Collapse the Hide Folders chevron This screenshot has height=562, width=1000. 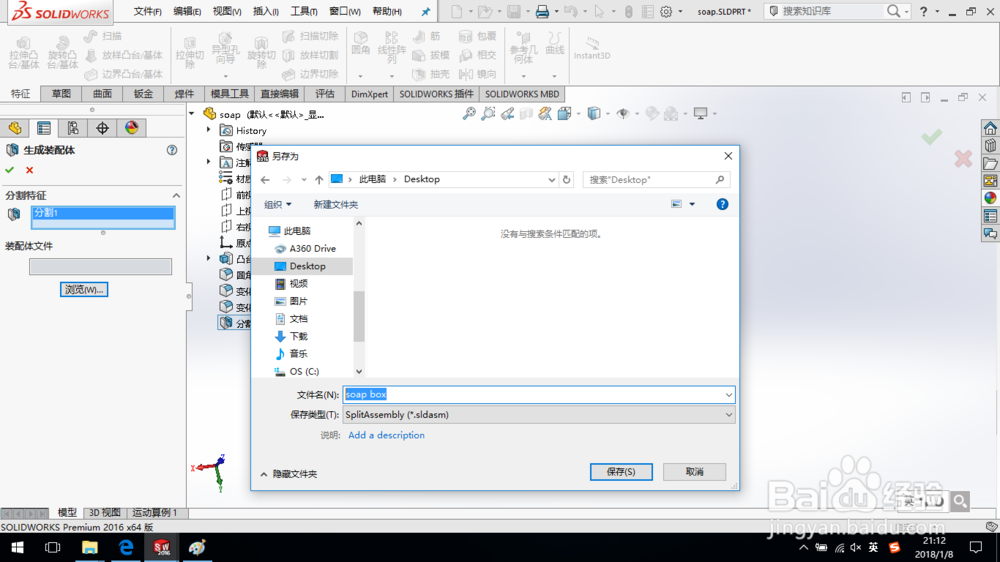pos(264,474)
